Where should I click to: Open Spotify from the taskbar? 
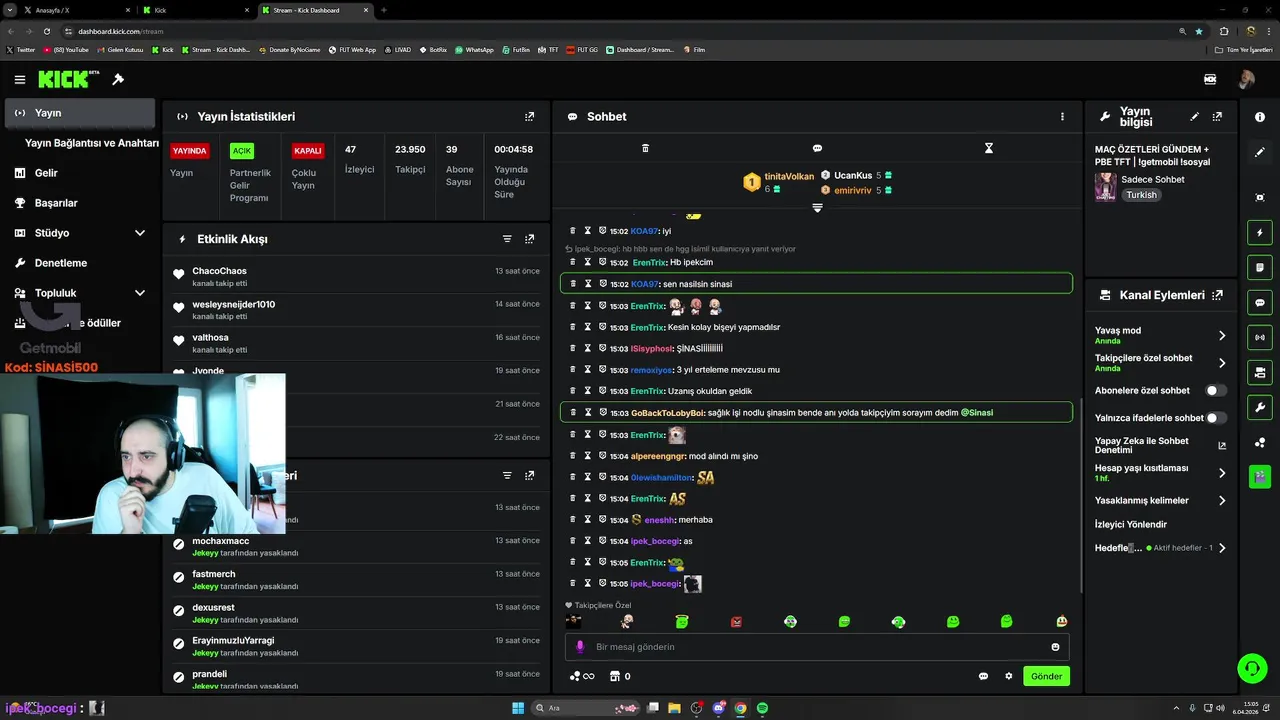[762, 708]
